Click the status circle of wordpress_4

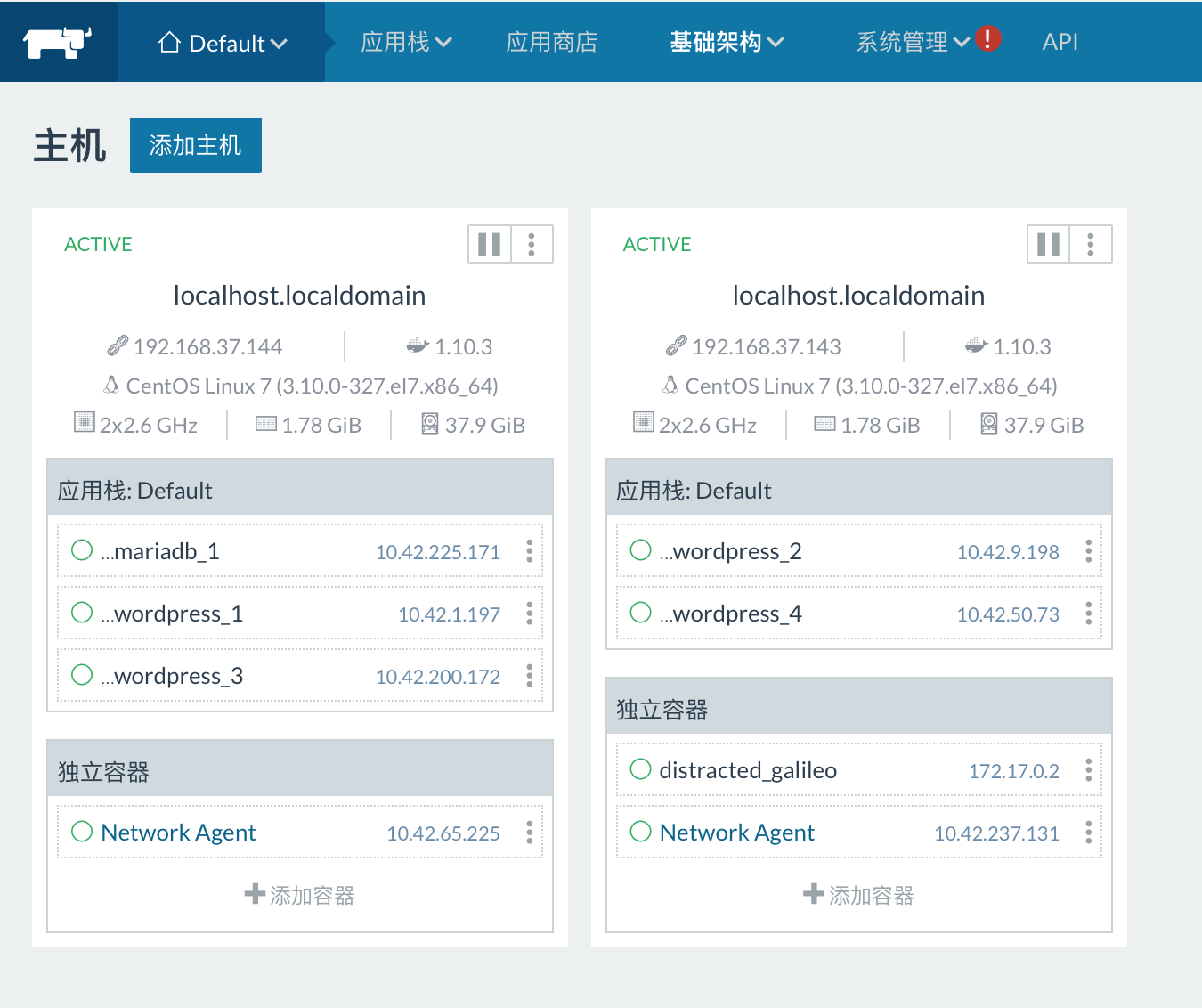click(x=641, y=613)
